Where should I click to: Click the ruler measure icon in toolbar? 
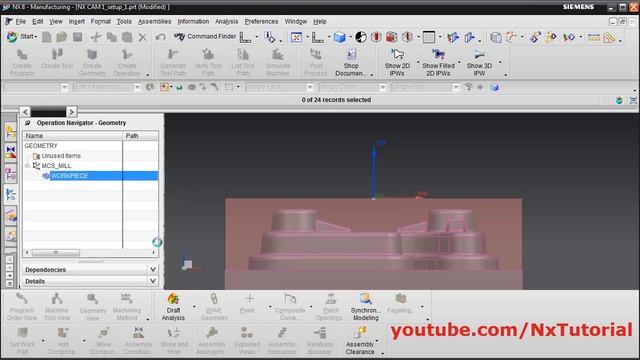(593, 38)
